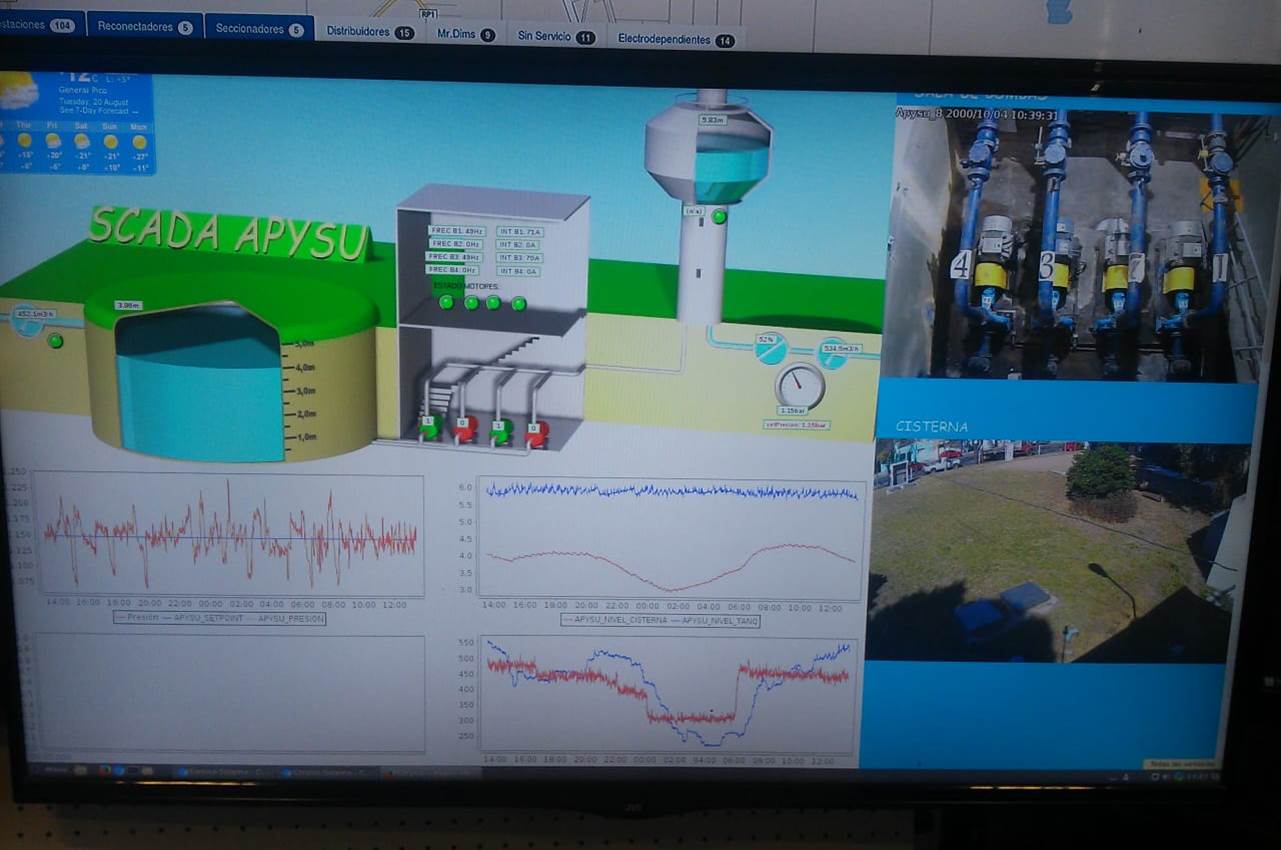This screenshot has height=850, width=1281.
Task: Click the current weather cloud-sun icon
Action: pos(18,91)
